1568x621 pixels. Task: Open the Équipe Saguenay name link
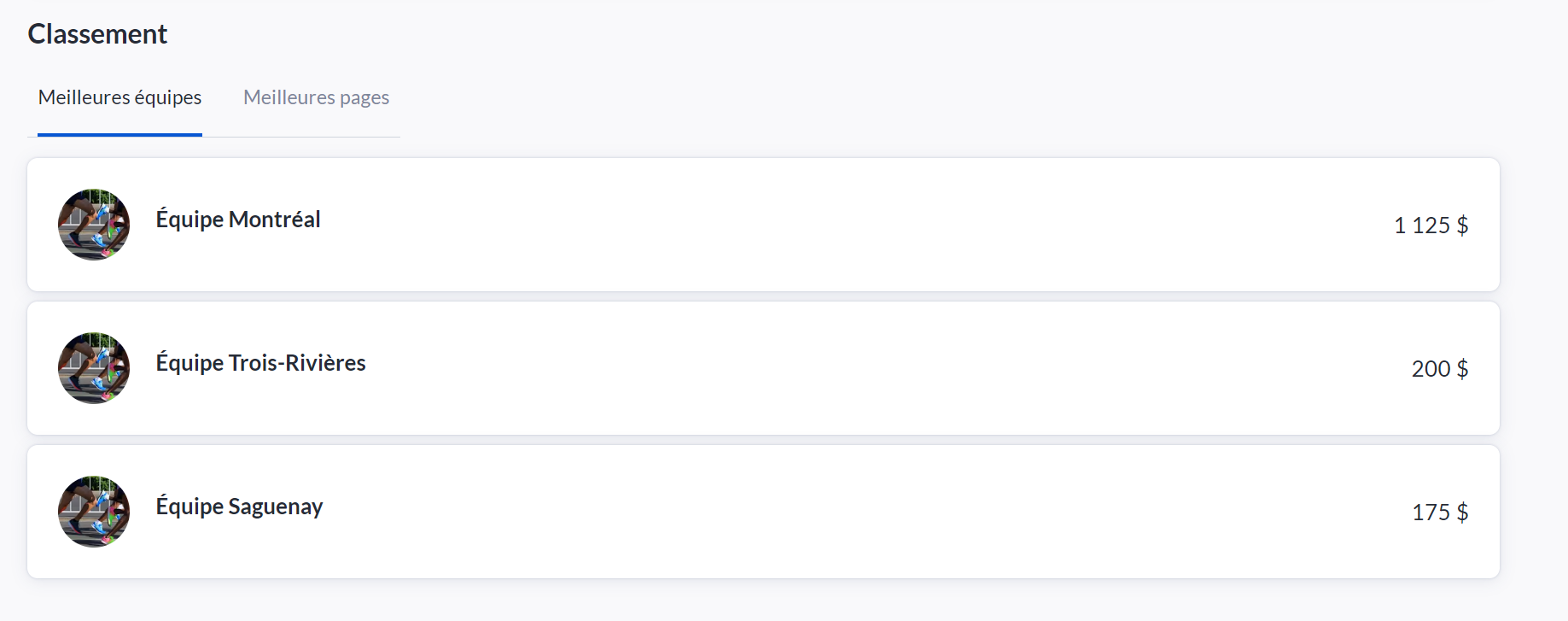point(239,507)
